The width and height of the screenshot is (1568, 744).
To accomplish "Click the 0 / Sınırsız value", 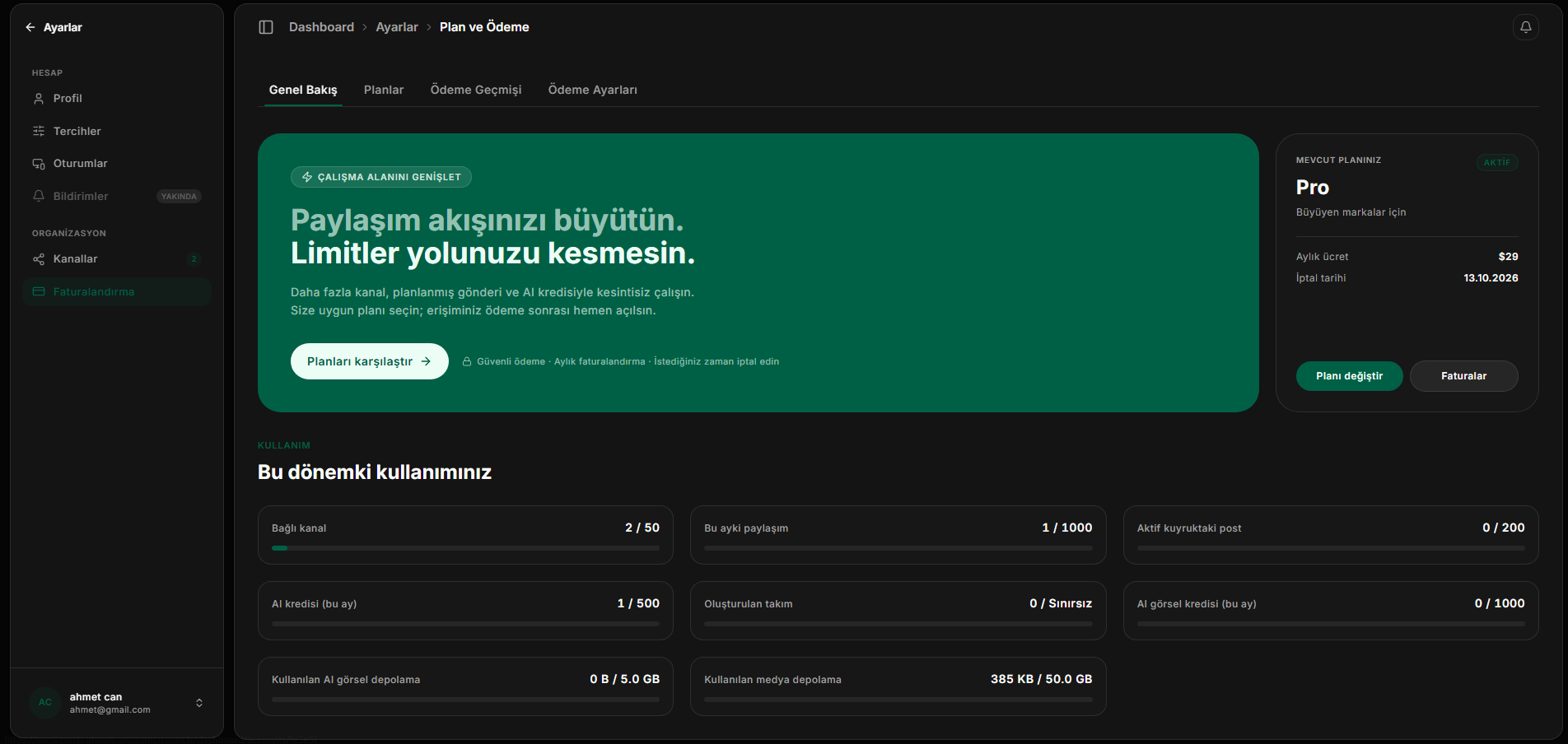I will coord(1061,603).
